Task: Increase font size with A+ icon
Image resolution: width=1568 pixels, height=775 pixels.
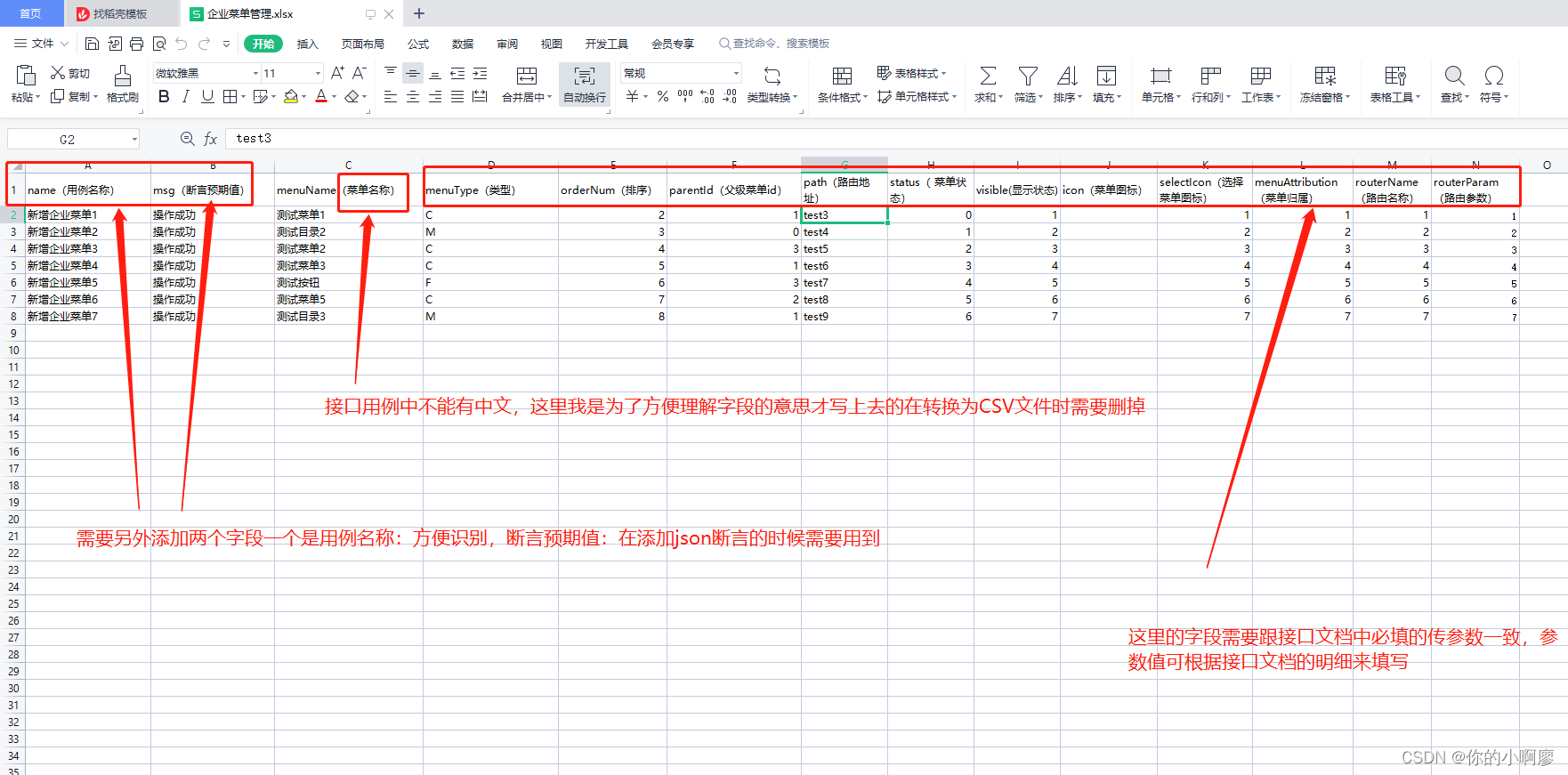Action: [337, 73]
